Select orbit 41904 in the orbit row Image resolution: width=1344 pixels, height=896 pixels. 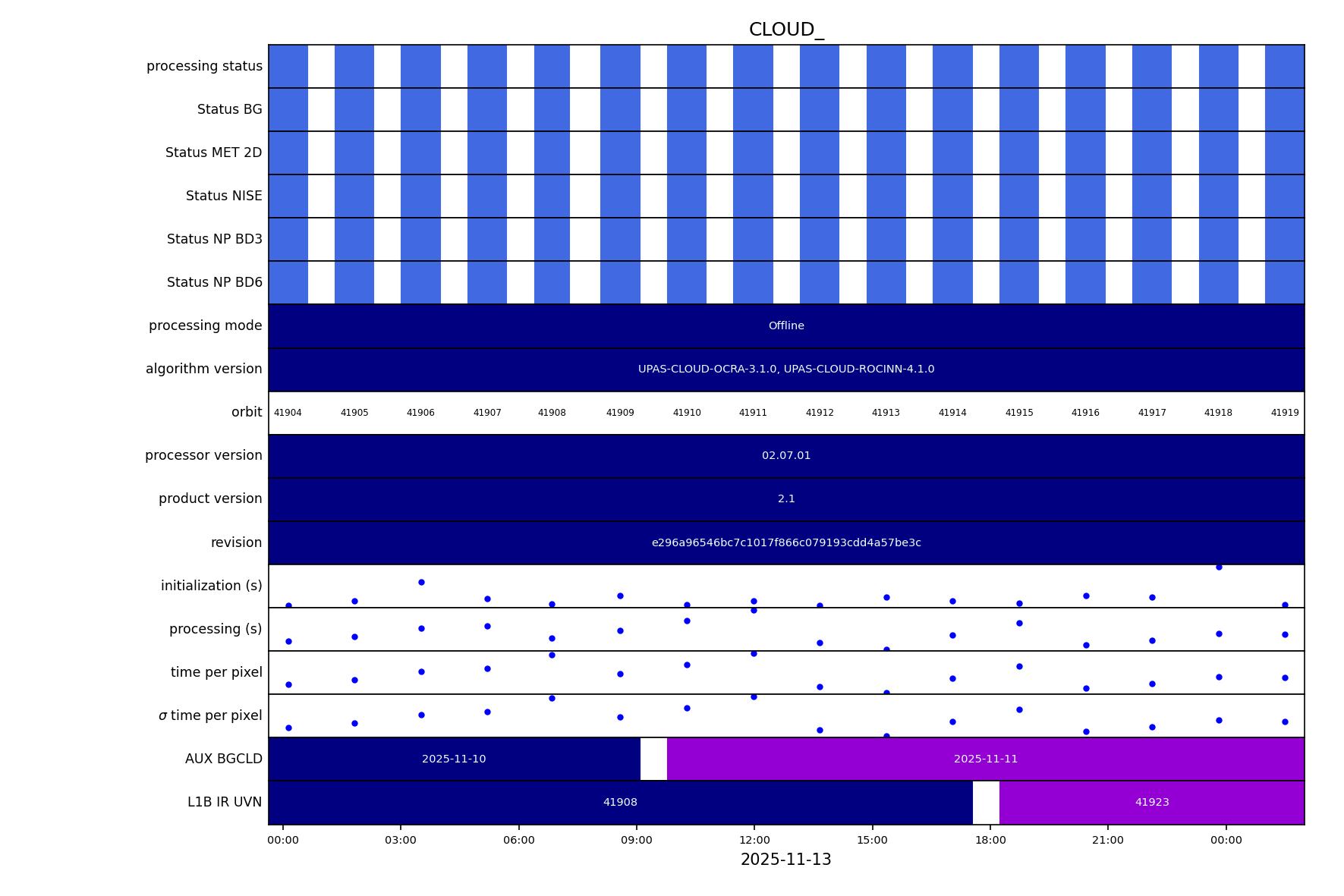(288, 413)
